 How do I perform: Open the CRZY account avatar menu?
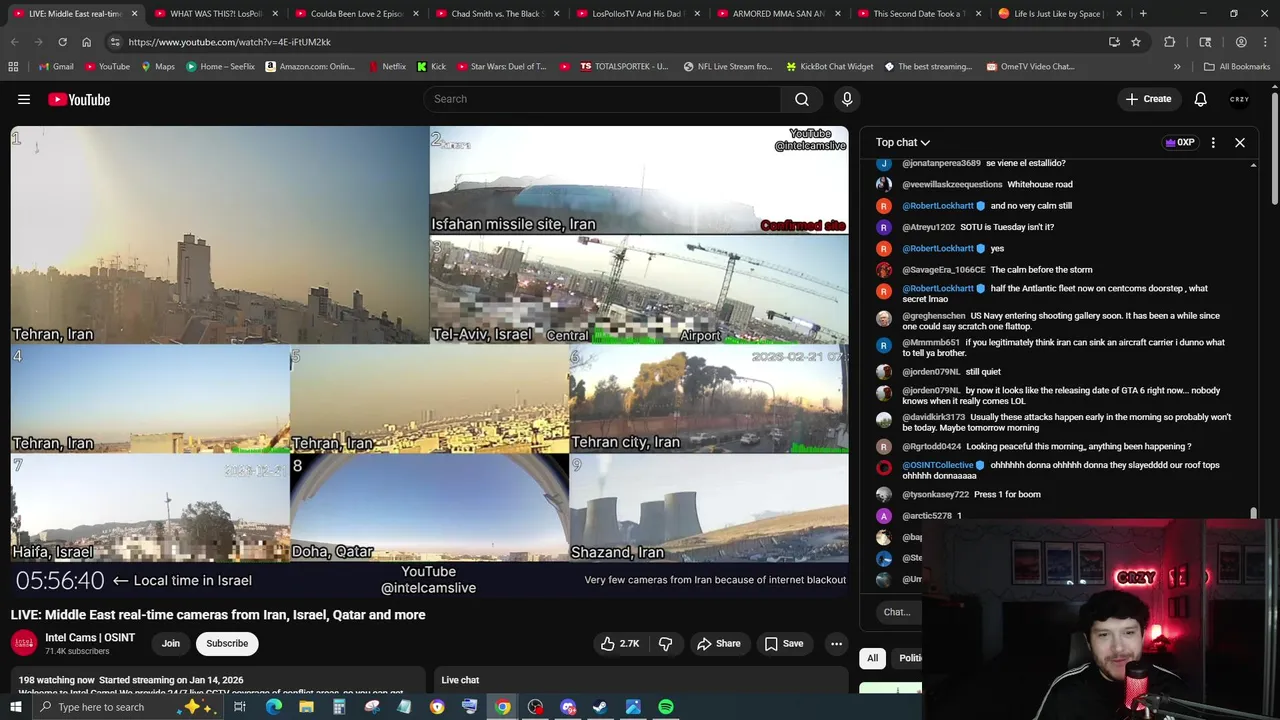click(x=1240, y=99)
